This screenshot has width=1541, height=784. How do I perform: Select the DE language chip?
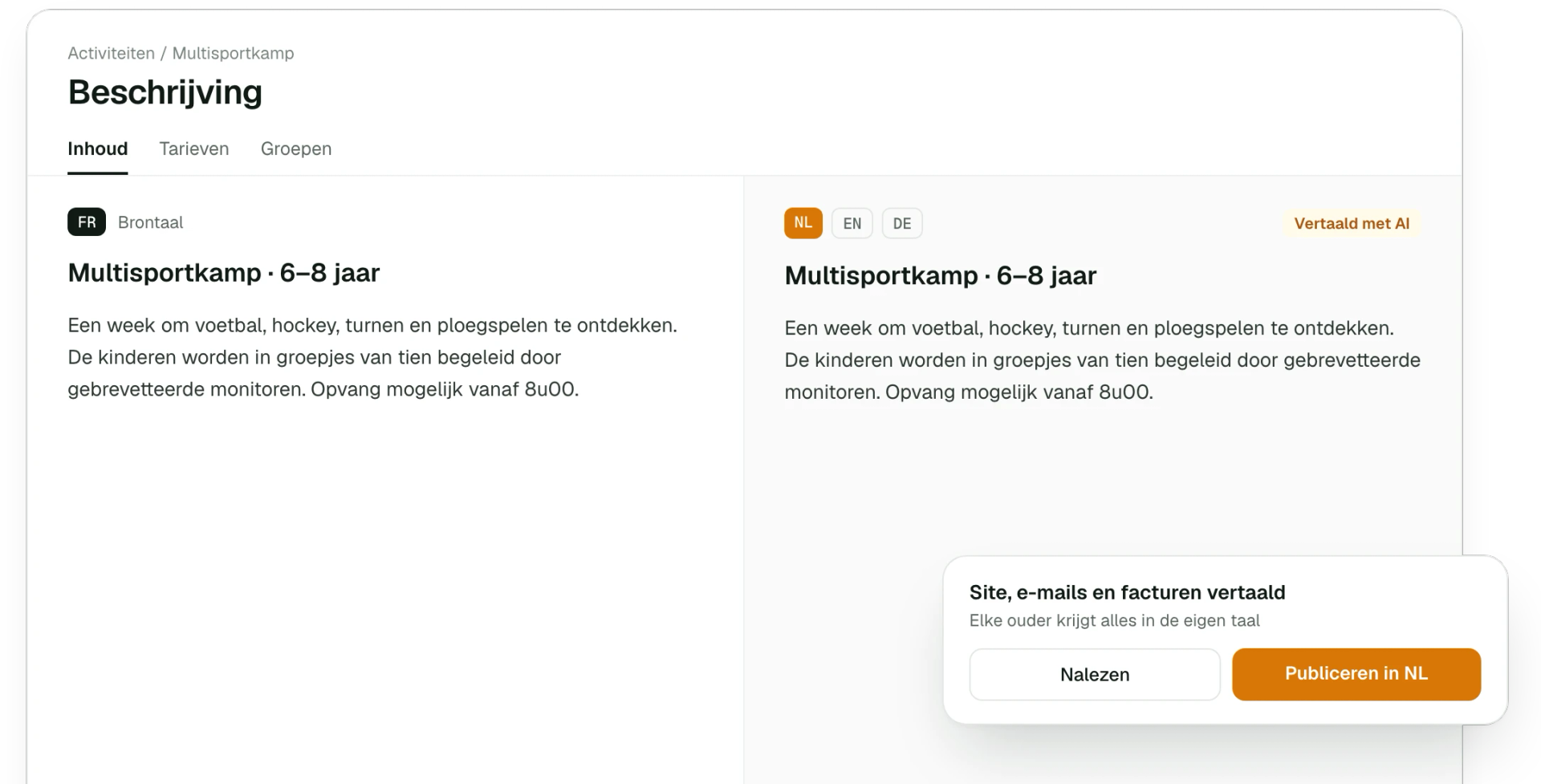tap(902, 223)
